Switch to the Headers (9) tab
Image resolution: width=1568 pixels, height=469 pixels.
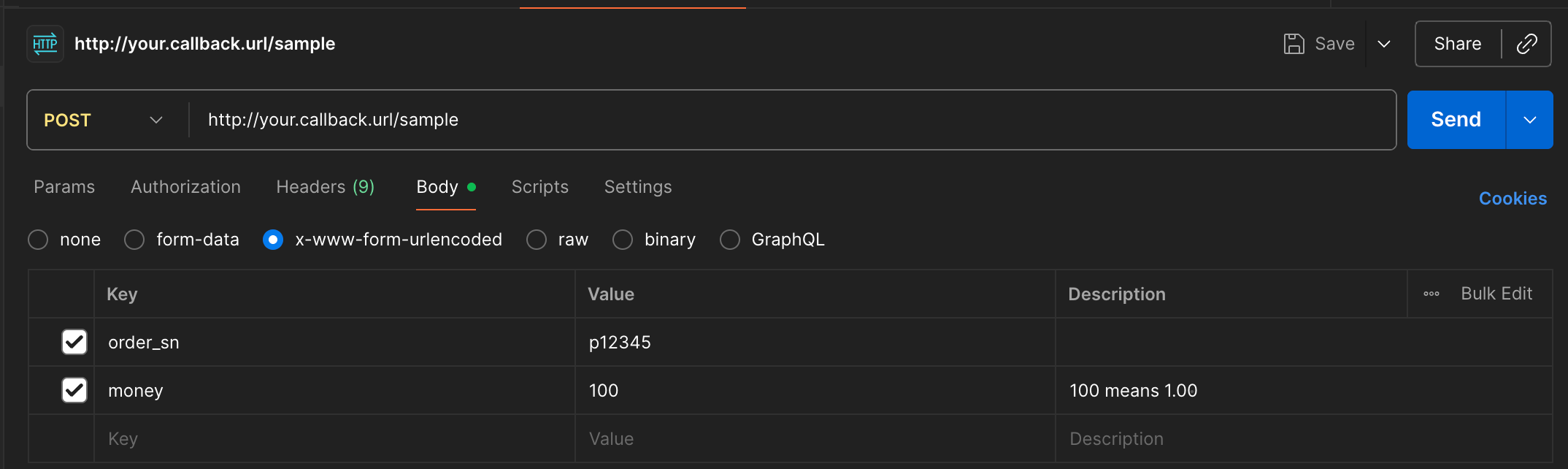point(325,187)
